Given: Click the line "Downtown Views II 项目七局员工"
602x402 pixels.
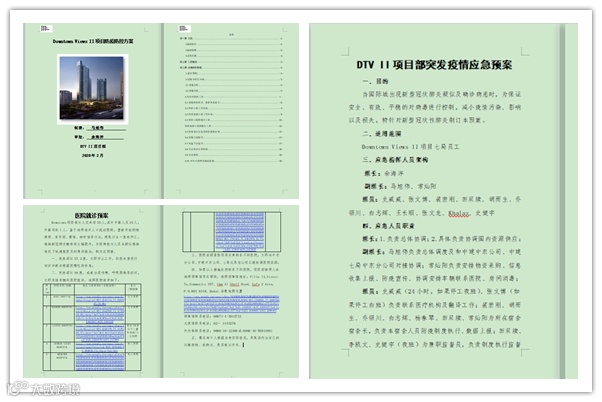Looking at the screenshot, I should point(410,147).
